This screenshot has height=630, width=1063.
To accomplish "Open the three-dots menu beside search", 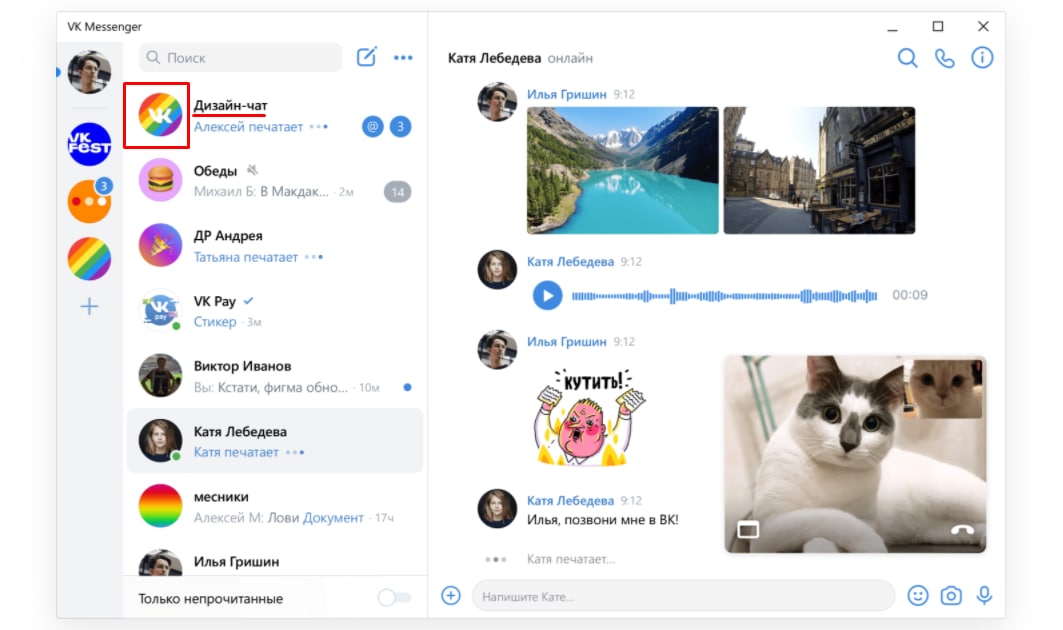I will (403, 58).
